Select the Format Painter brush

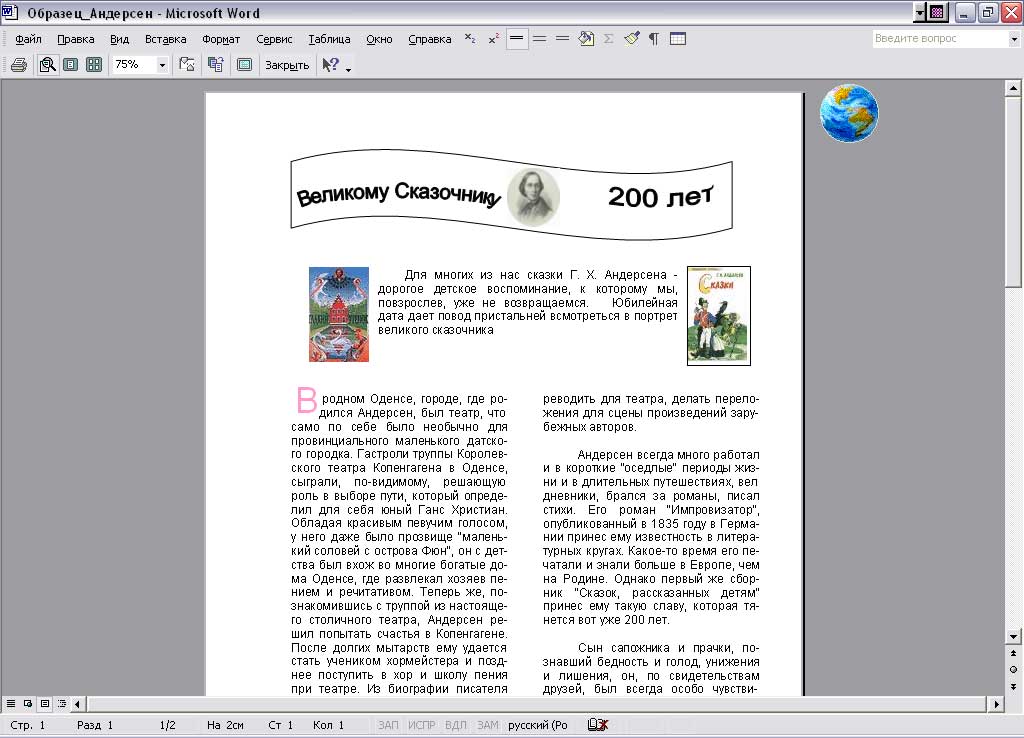(632, 39)
